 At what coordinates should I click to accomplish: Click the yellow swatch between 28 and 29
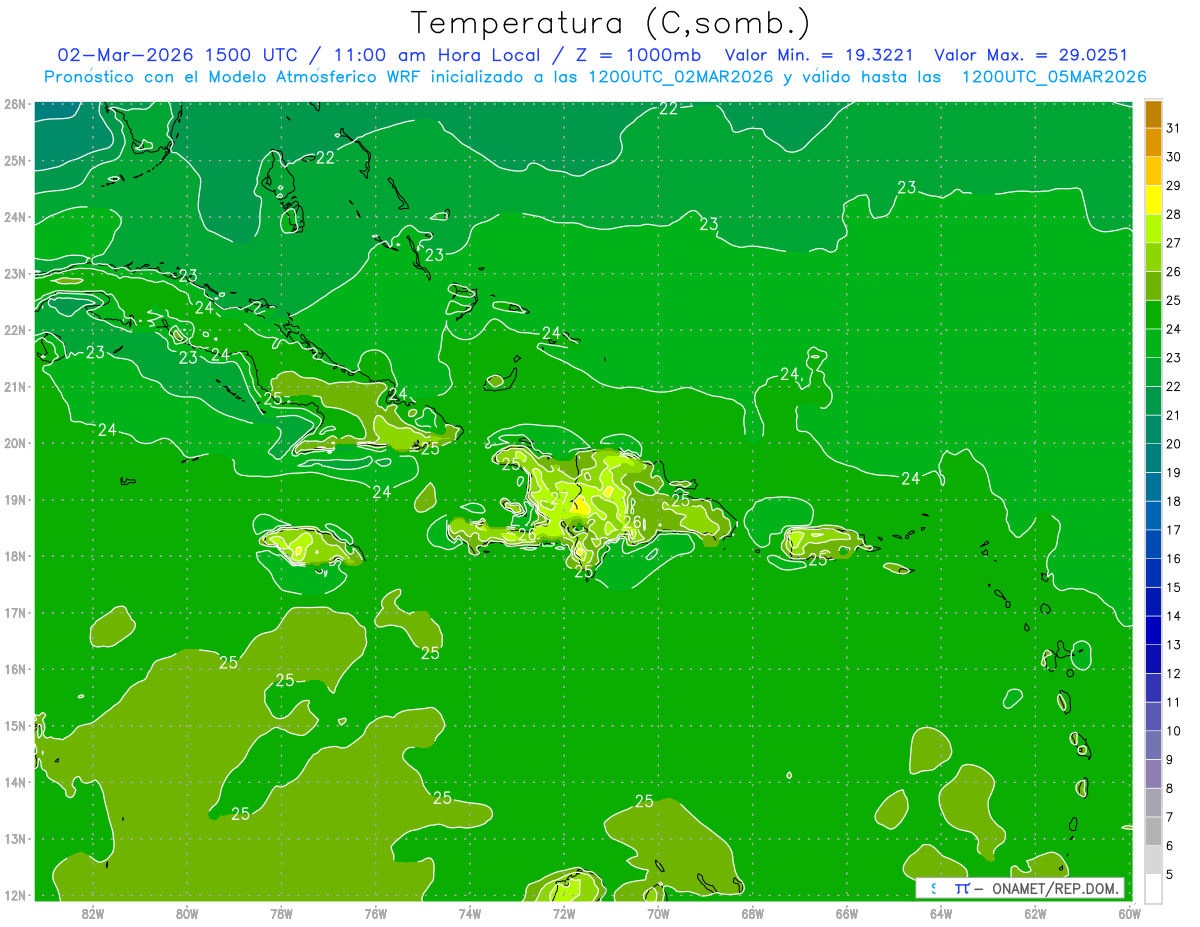pos(1153,199)
